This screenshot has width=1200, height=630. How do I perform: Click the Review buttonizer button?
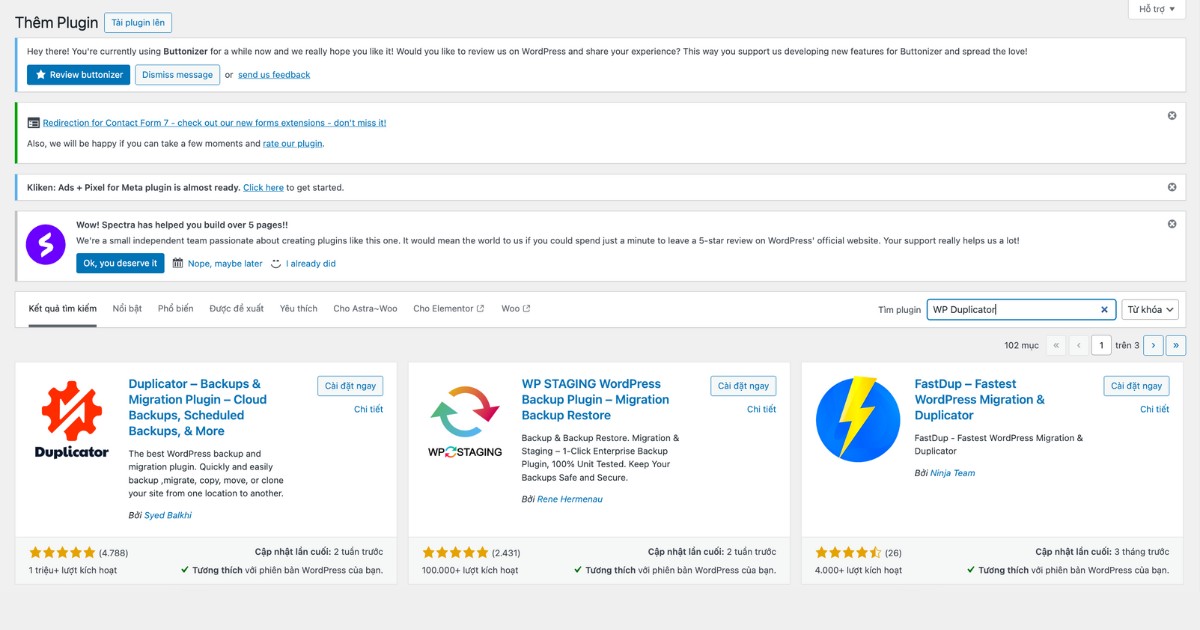(x=78, y=75)
